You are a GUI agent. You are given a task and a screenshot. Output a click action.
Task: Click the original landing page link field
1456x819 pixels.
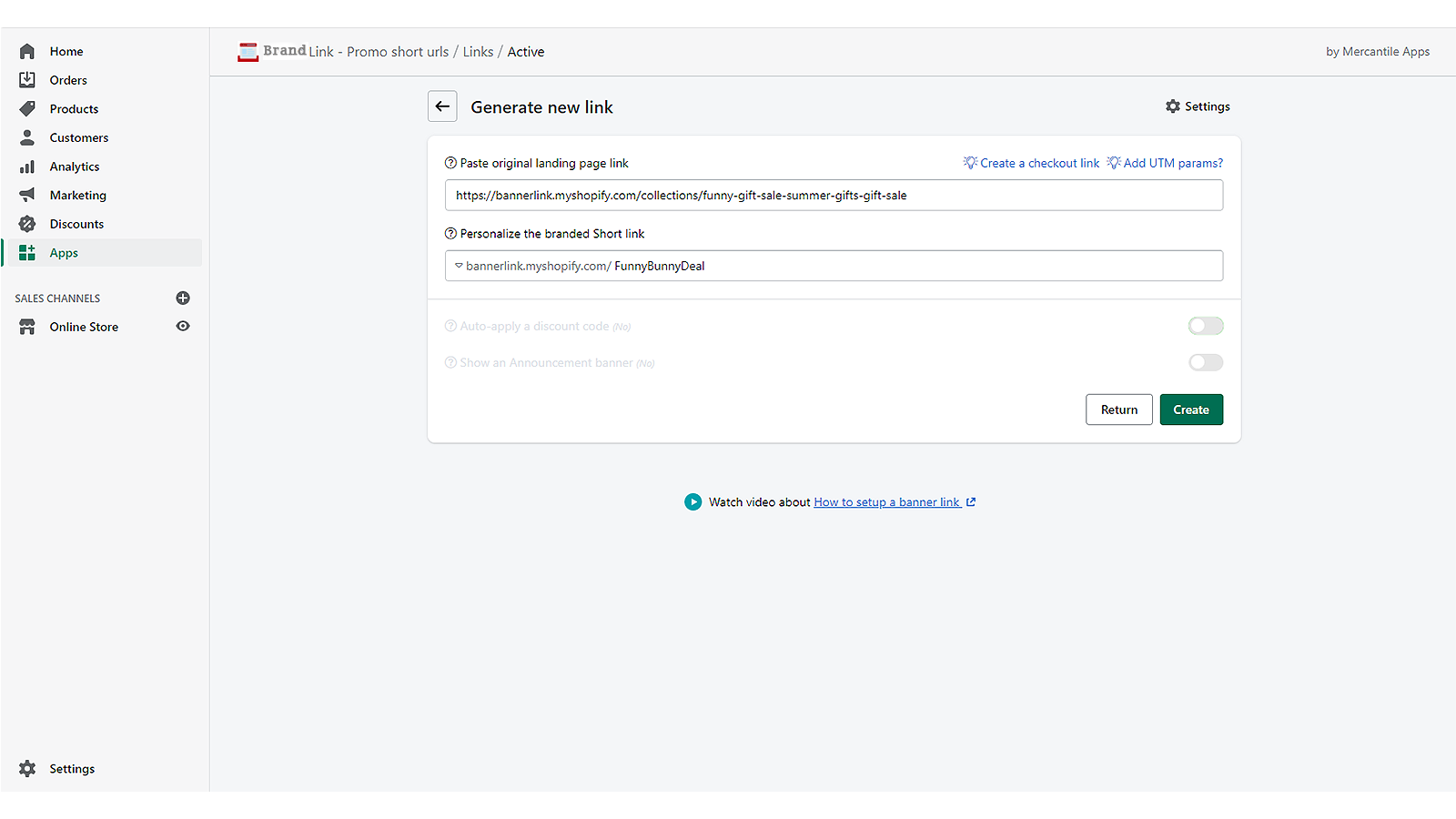pyautogui.click(x=833, y=195)
